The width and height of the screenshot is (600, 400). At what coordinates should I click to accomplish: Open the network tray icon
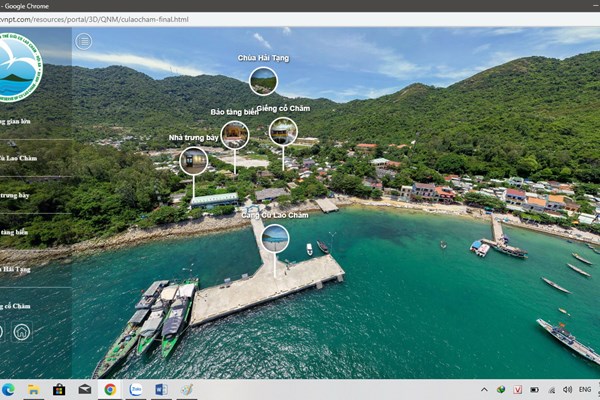[551, 390]
